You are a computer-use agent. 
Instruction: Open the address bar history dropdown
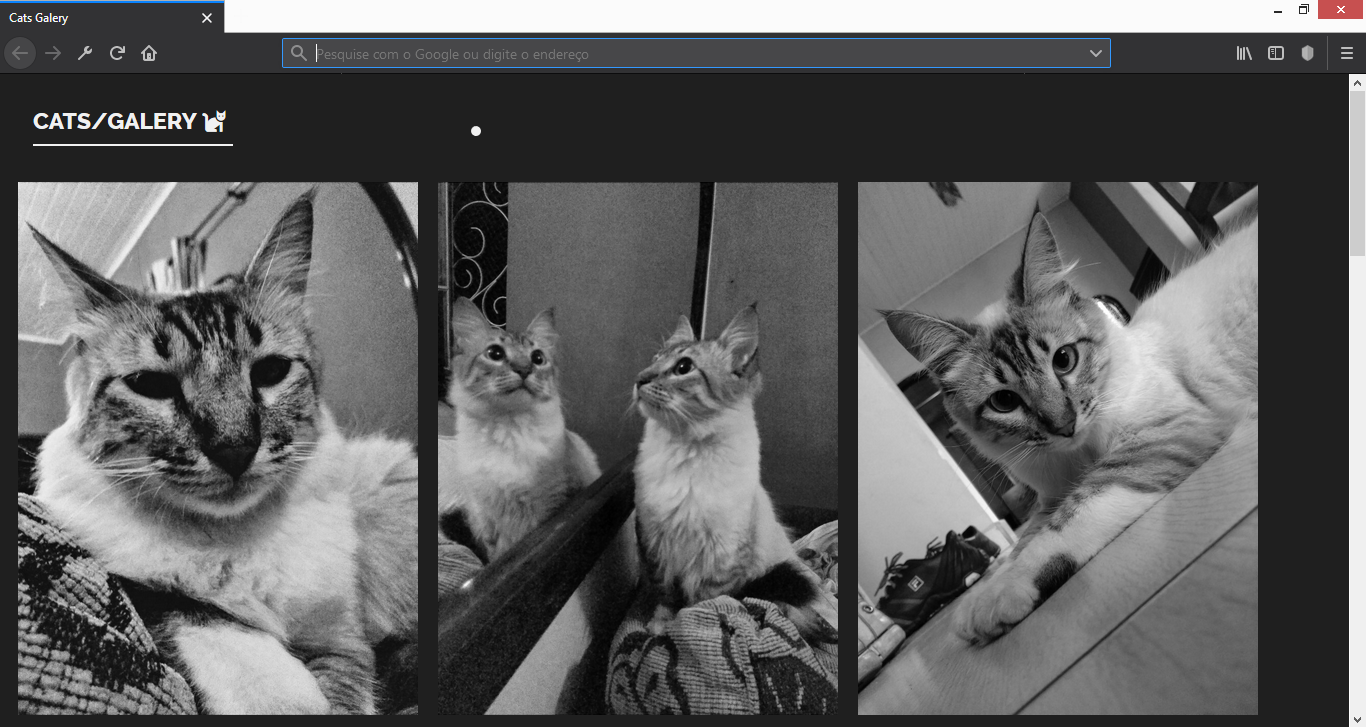[x=1095, y=53]
